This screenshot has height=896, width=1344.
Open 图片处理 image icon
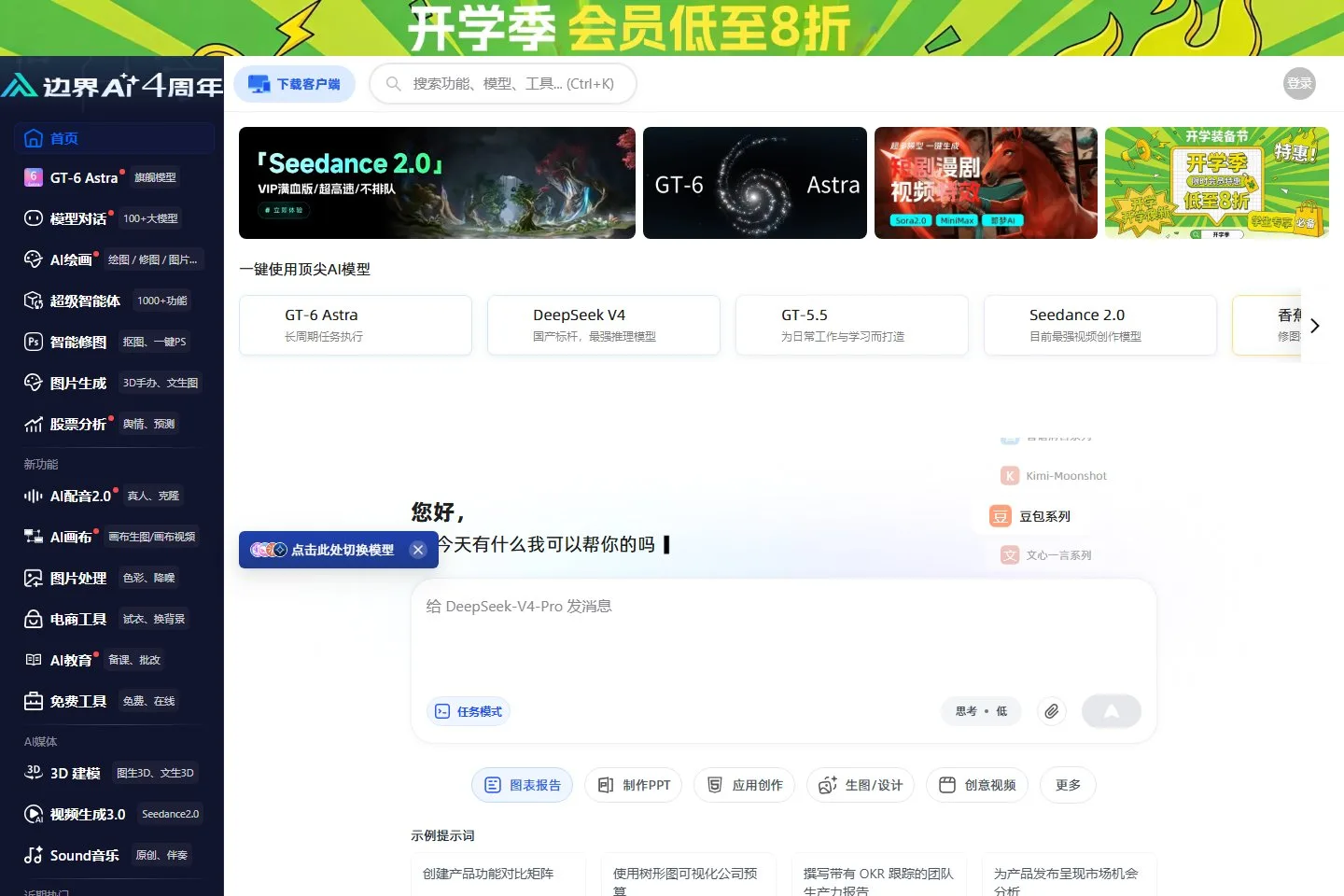point(34,578)
